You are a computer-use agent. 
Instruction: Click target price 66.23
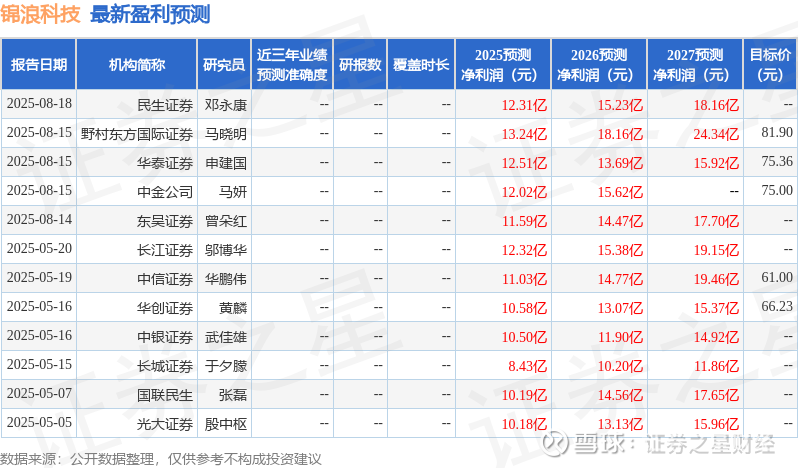777,307
